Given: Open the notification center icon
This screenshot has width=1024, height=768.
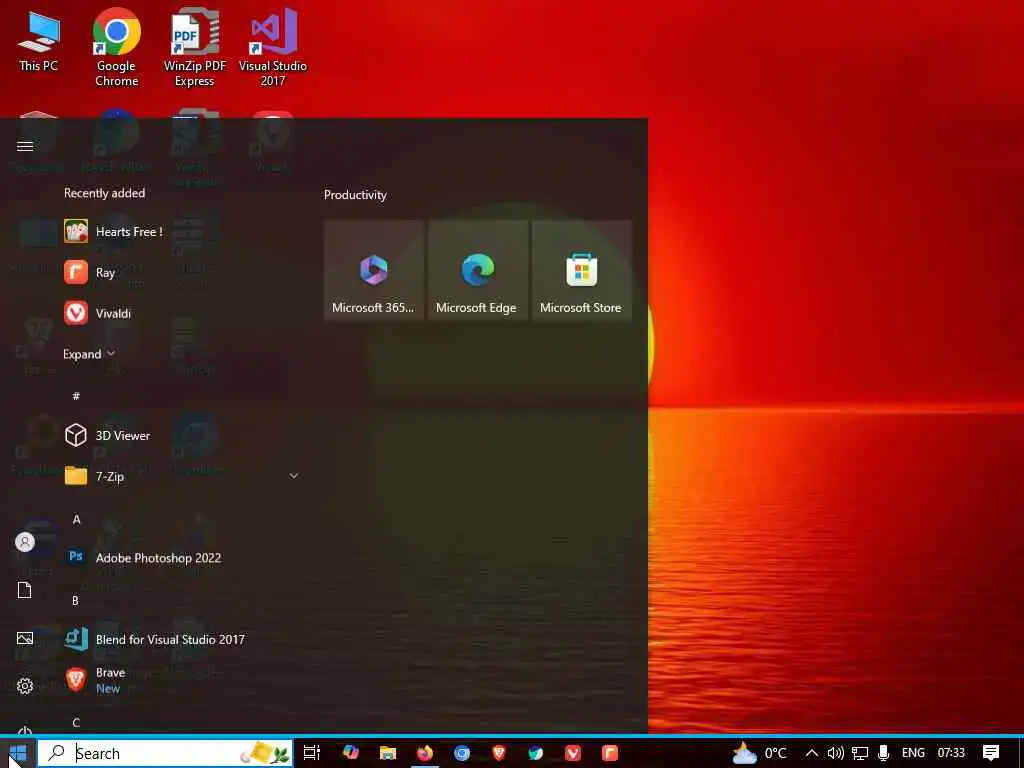Looking at the screenshot, I should pyautogui.click(x=991, y=753).
